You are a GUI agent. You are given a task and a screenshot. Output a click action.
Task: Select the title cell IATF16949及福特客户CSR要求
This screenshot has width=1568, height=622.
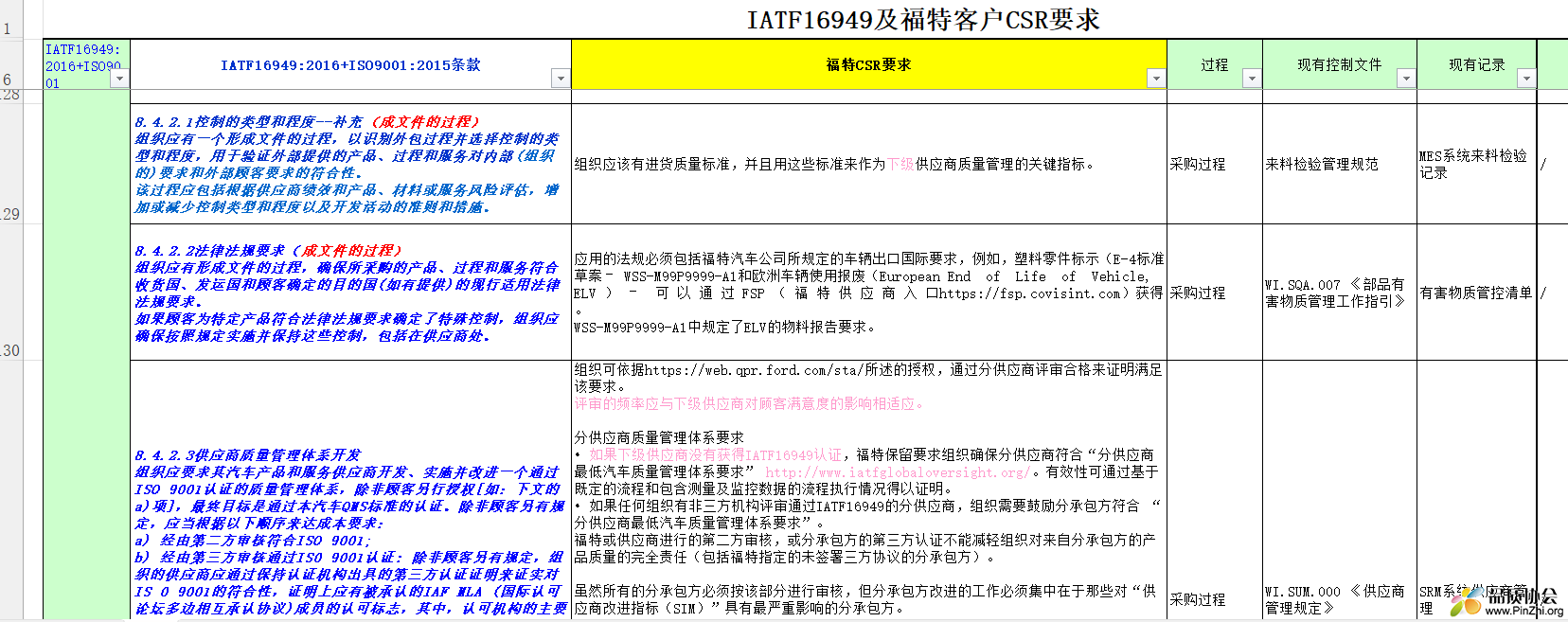tap(923, 20)
